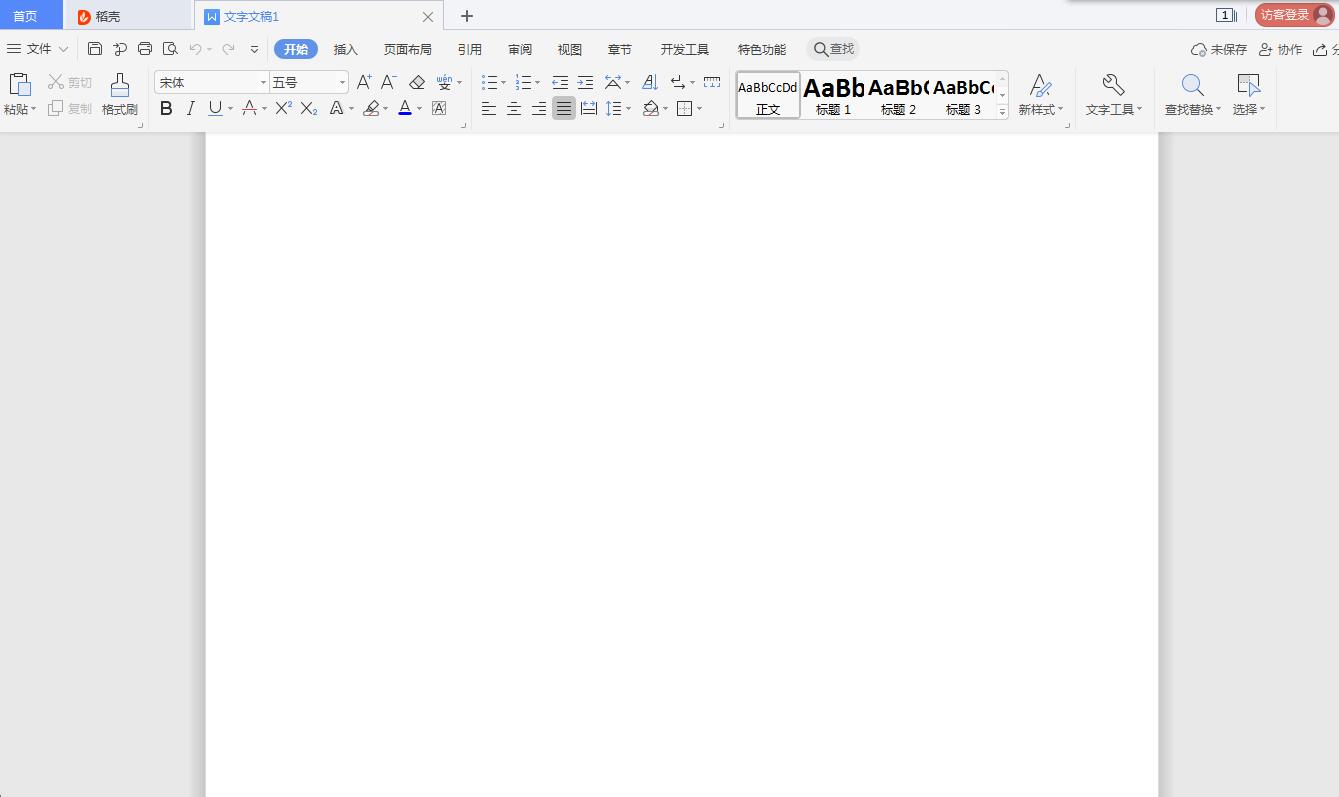Expand the 文件 menu chevron
The height and width of the screenshot is (797, 1339).
coord(64,49)
